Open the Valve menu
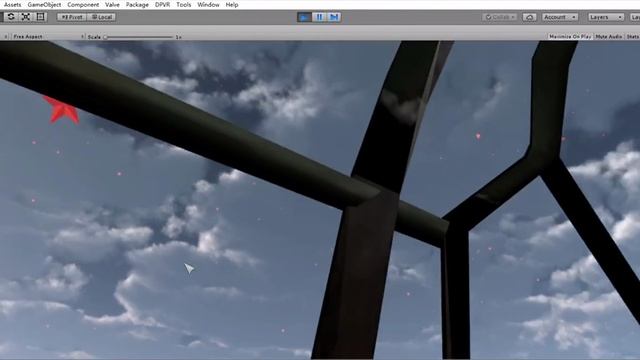Viewport: 640px width, 360px height. [x=112, y=5]
